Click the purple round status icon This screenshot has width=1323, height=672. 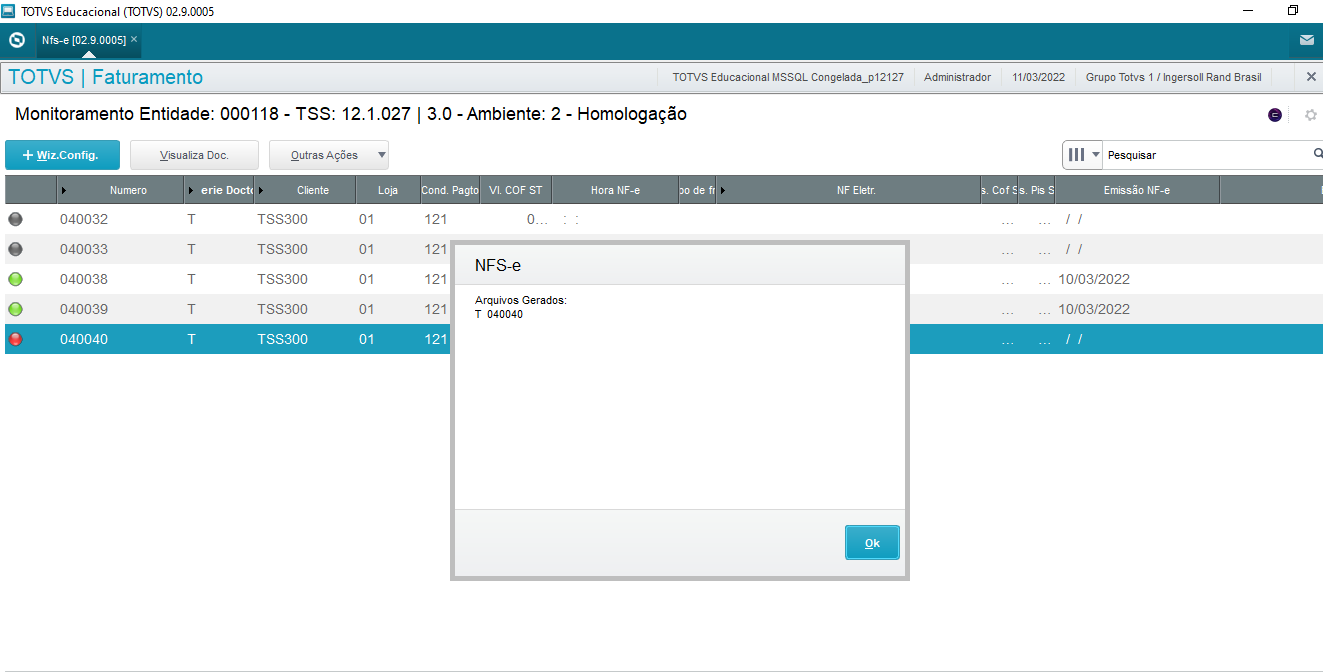click(x=1275, y=115)
